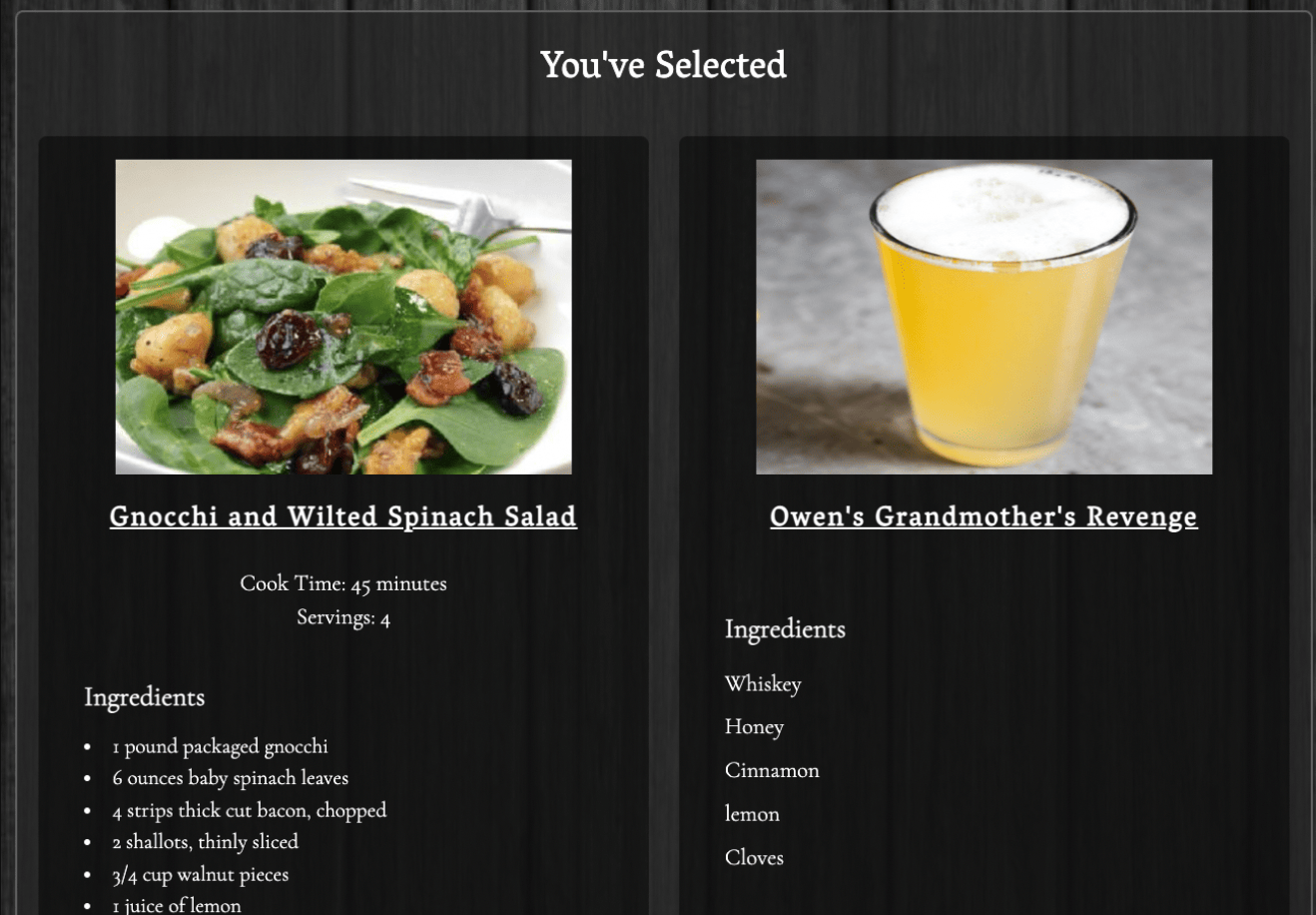Image resolution: width=1316 pixels, height=915 pixels.
Task: Open the Gnocchi and Wilted Spinach Salad link
Action: tap(342, 516)
